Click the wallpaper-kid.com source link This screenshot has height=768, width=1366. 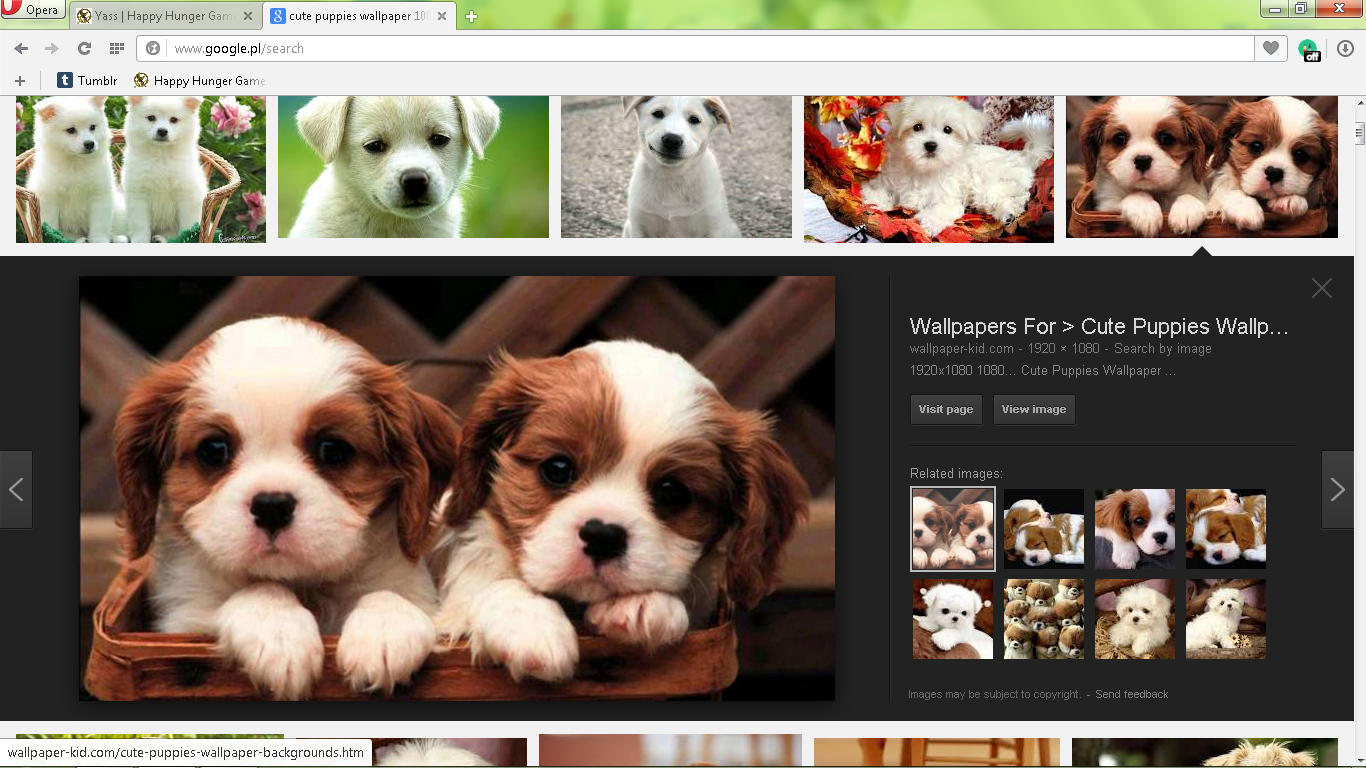click(x=962, y=349)
